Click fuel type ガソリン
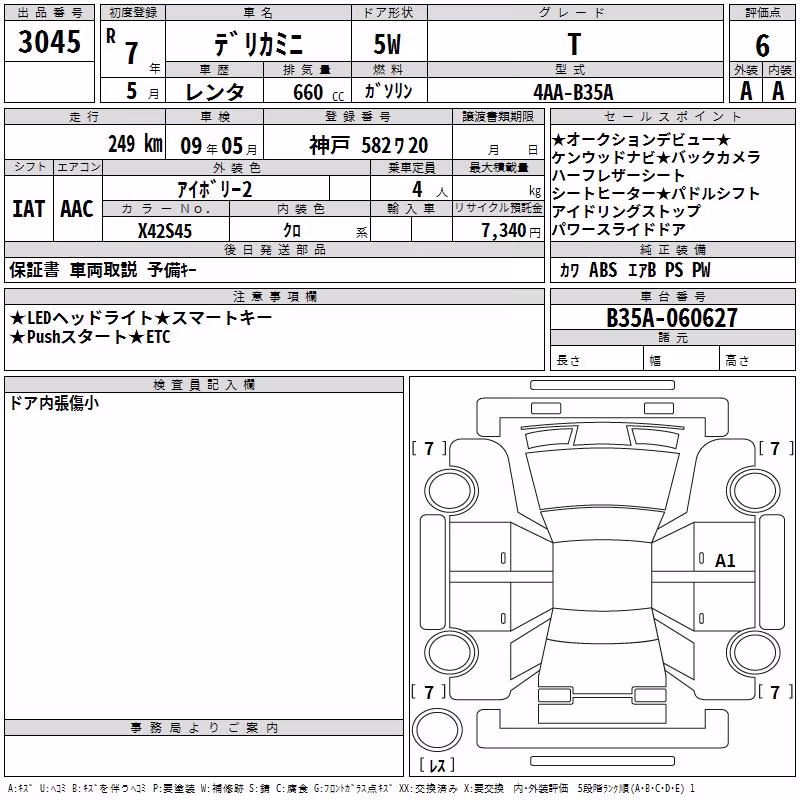800x800 pixels. tap(388, 91)
